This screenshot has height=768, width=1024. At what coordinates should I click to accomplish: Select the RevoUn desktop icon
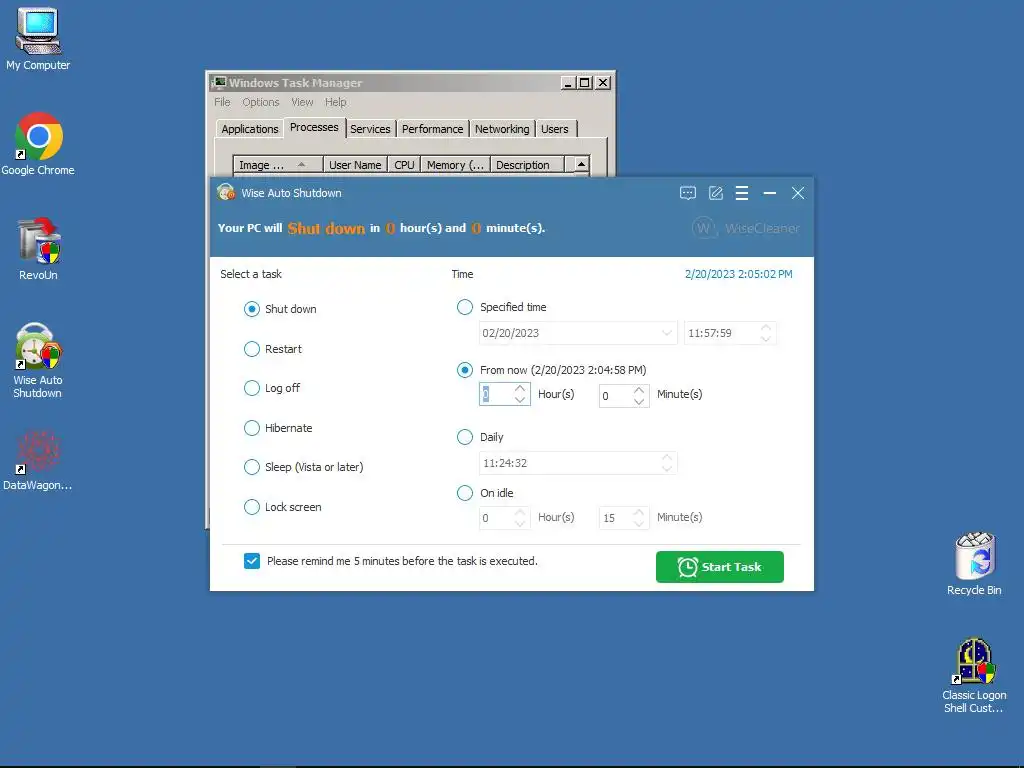[x=39, y=249]
